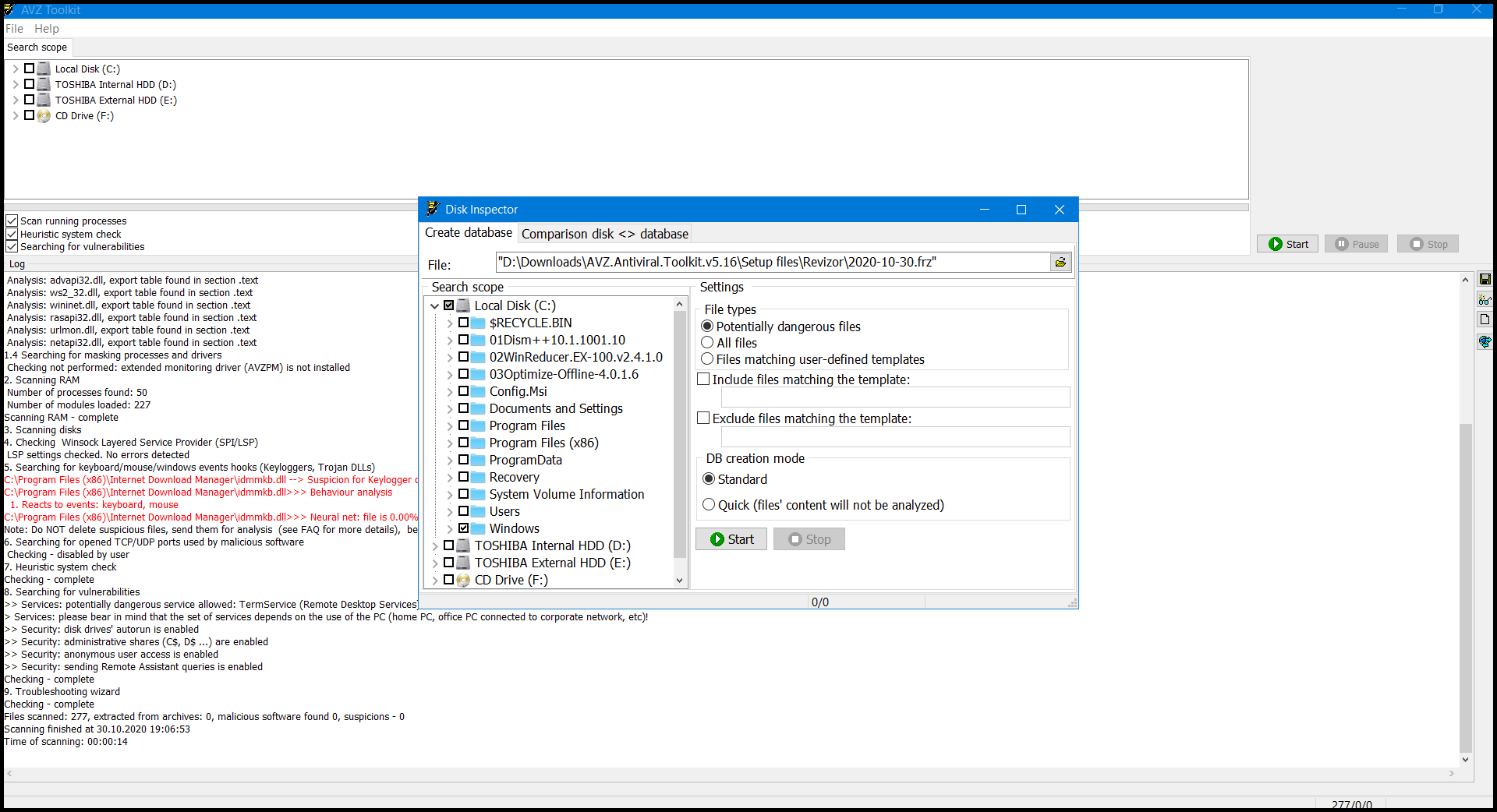Expand the Windows folder node
The image size is (1497, 812).
[450, 529]
